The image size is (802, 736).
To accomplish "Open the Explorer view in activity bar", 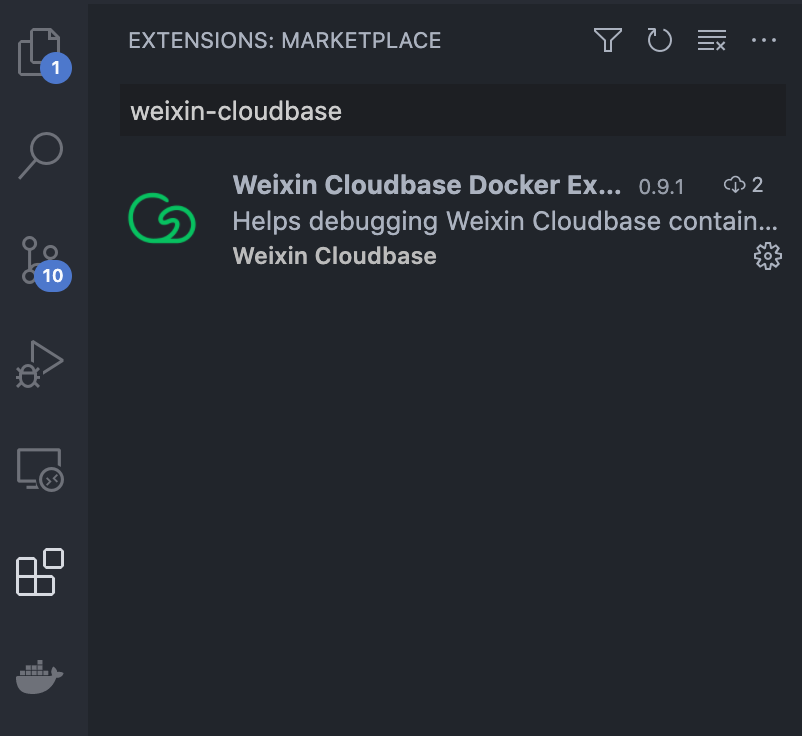I will coord(42,53).
